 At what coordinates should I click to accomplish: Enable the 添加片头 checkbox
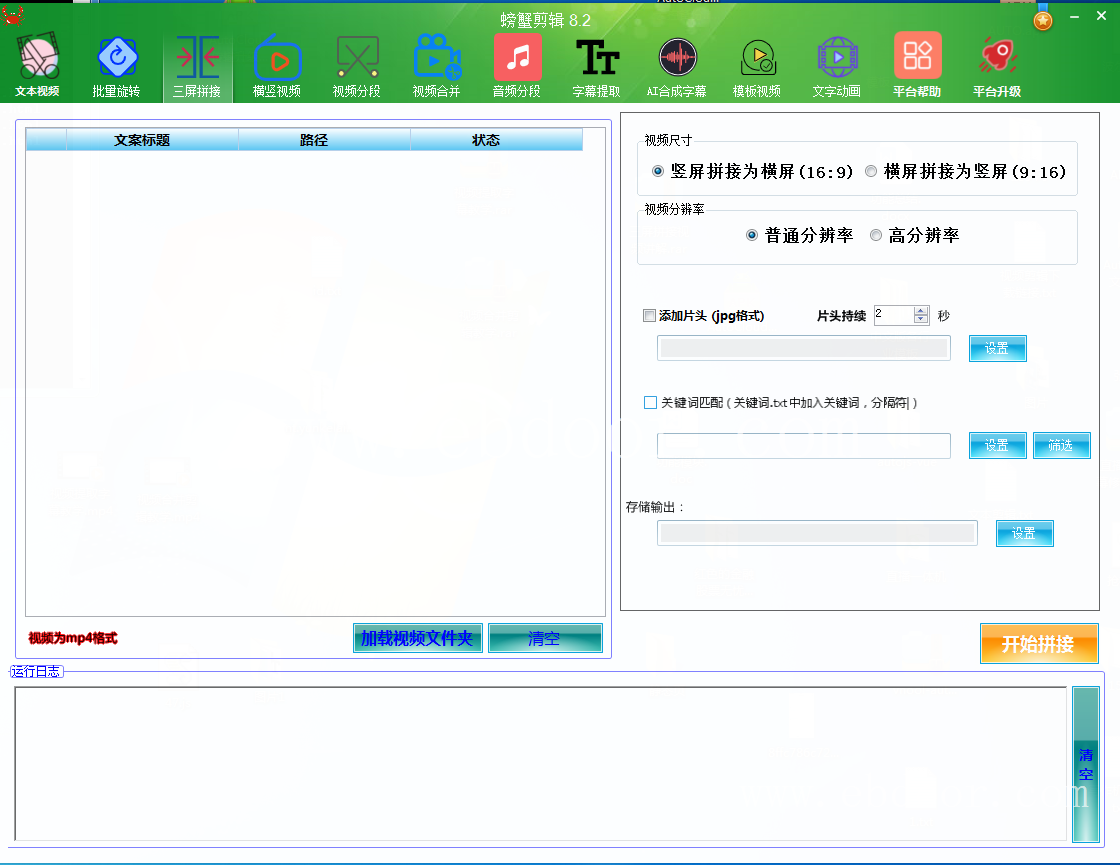click(650, 316)
